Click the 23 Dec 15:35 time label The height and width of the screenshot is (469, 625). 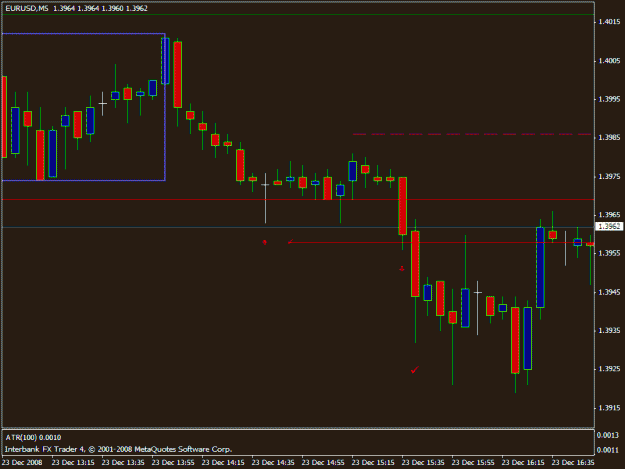(423, 462)
